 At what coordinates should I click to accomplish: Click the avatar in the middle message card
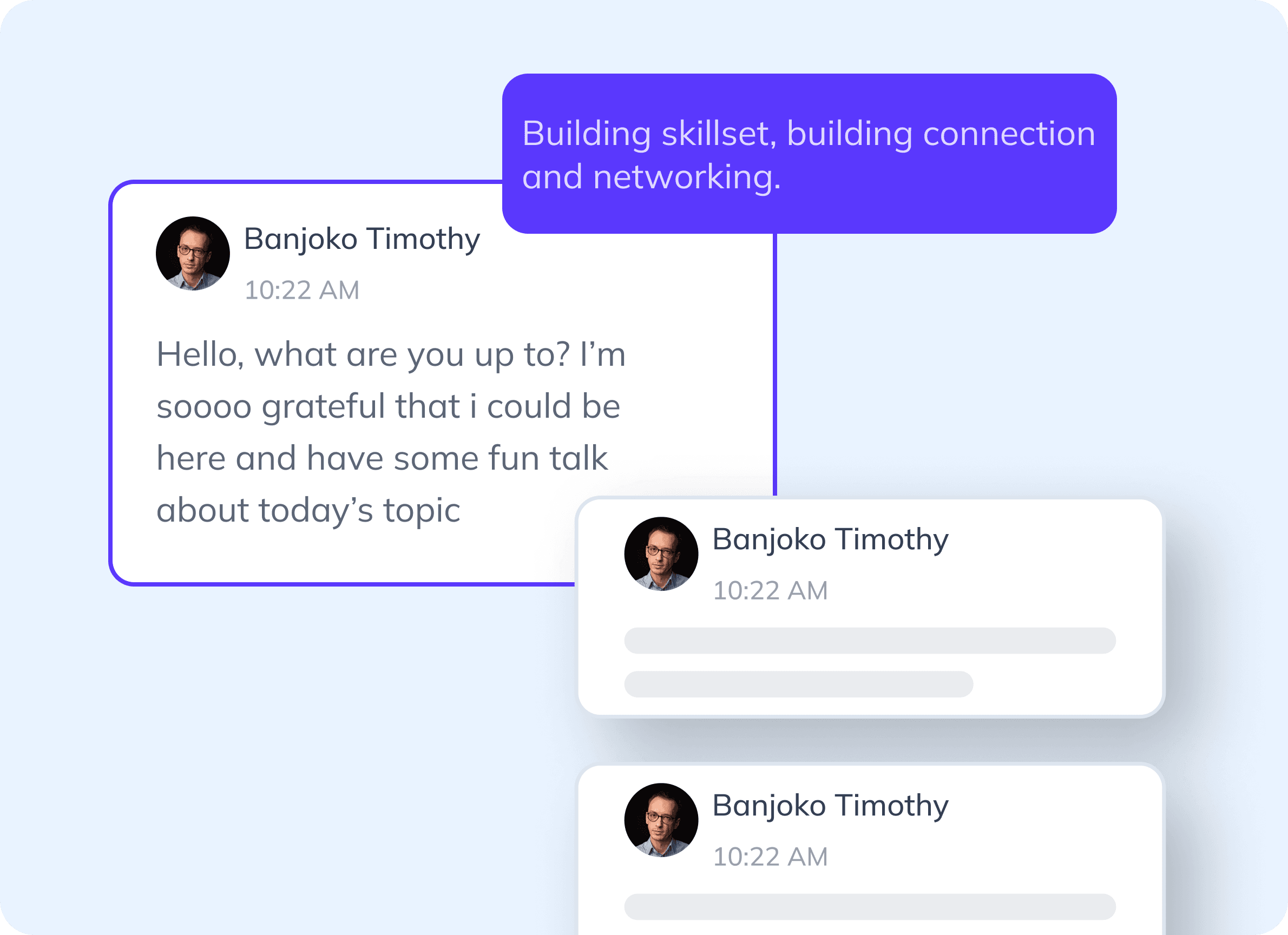click(x=661, y=554)
